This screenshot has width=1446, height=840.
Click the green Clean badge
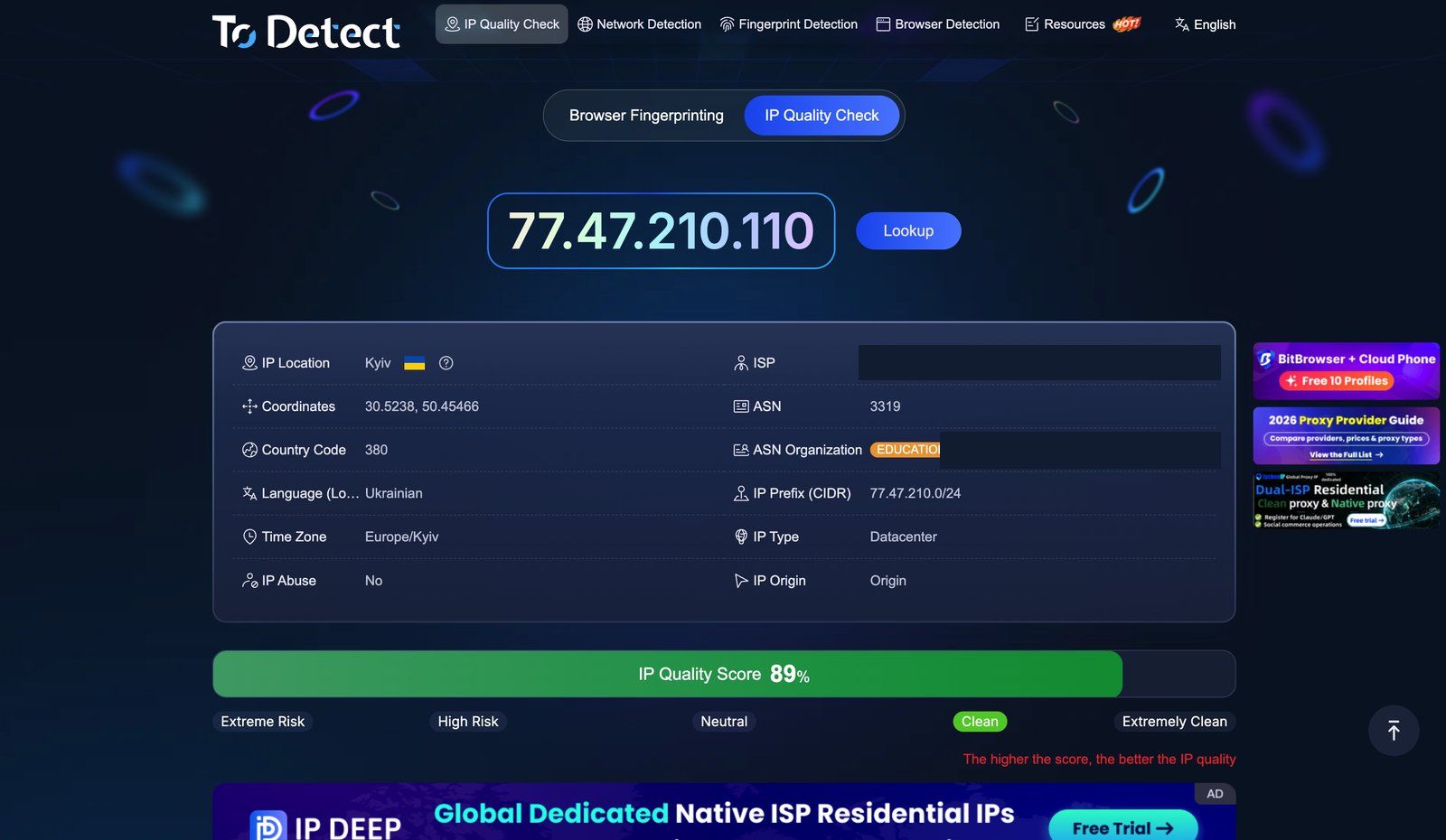pos(980,722)
